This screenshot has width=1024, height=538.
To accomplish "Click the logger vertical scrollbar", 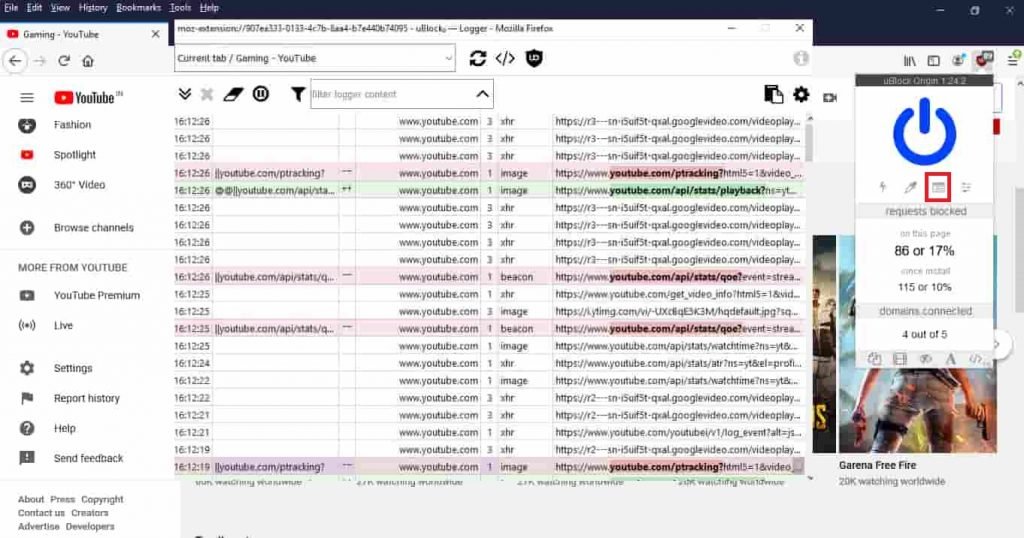I will pos(810,140).
